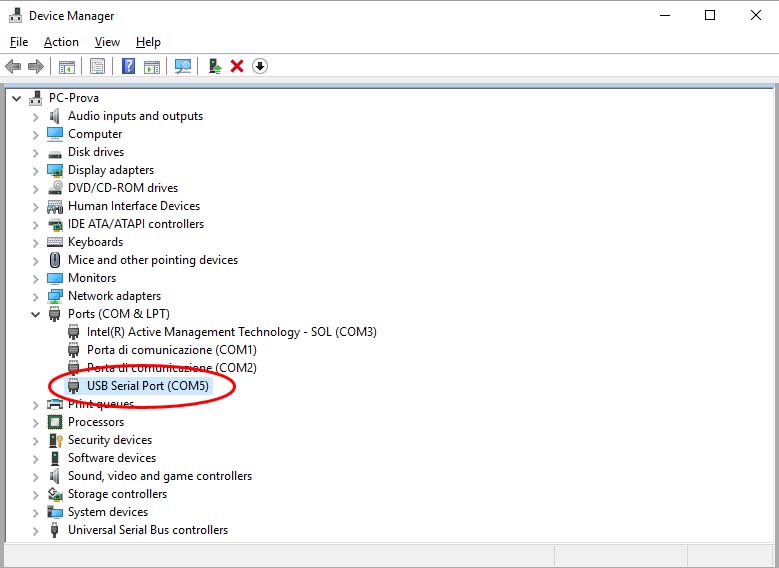The height and width of the screenshot is (568, 779).
Task: Expand the Display adapters chevron
Action: point(35,171)
